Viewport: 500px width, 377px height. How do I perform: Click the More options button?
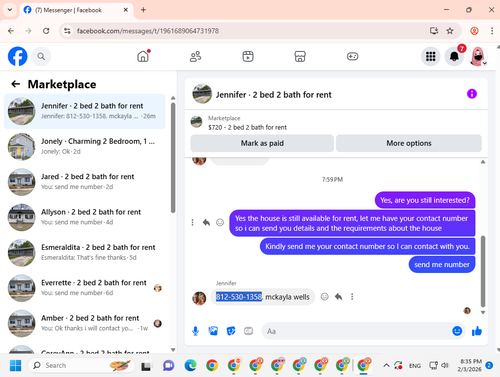pyautogui.click(x=409, y=143)
